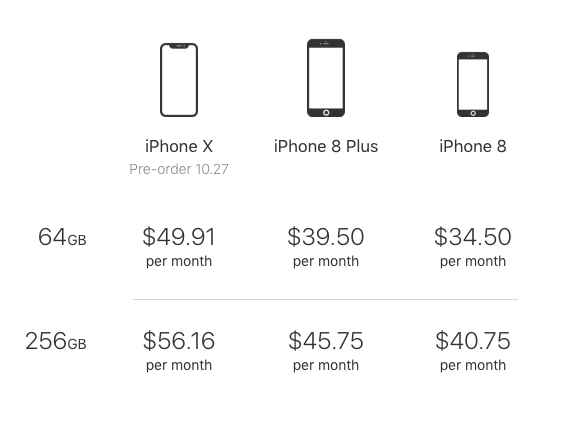
Task: Click the home button on iPhone 8 Plus icon
Action: click(326, 113)
